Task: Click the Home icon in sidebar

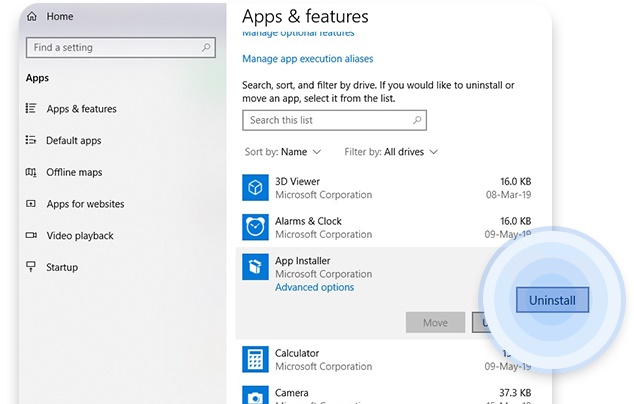Action: tap(32, 16)
